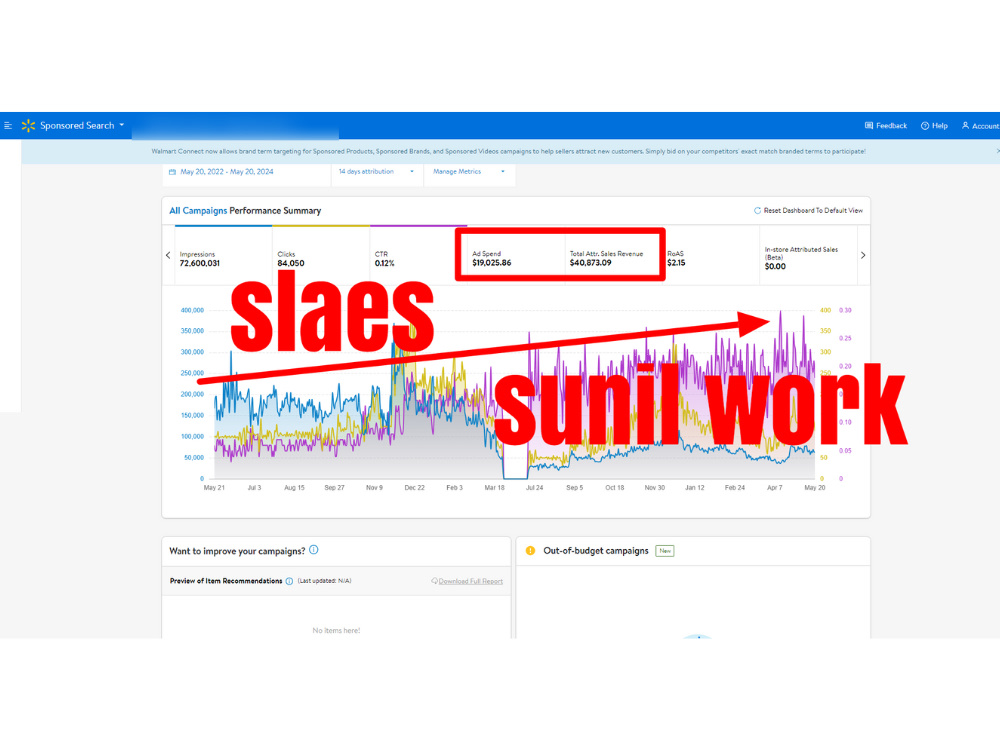Open Help in the top bar
This screenshot has height=750, width=1000.
(934, 126)
